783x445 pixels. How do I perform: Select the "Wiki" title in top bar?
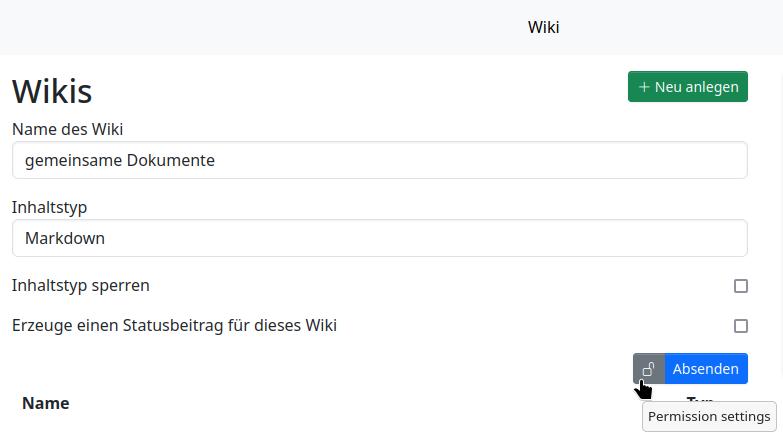[x=543, y=27]
